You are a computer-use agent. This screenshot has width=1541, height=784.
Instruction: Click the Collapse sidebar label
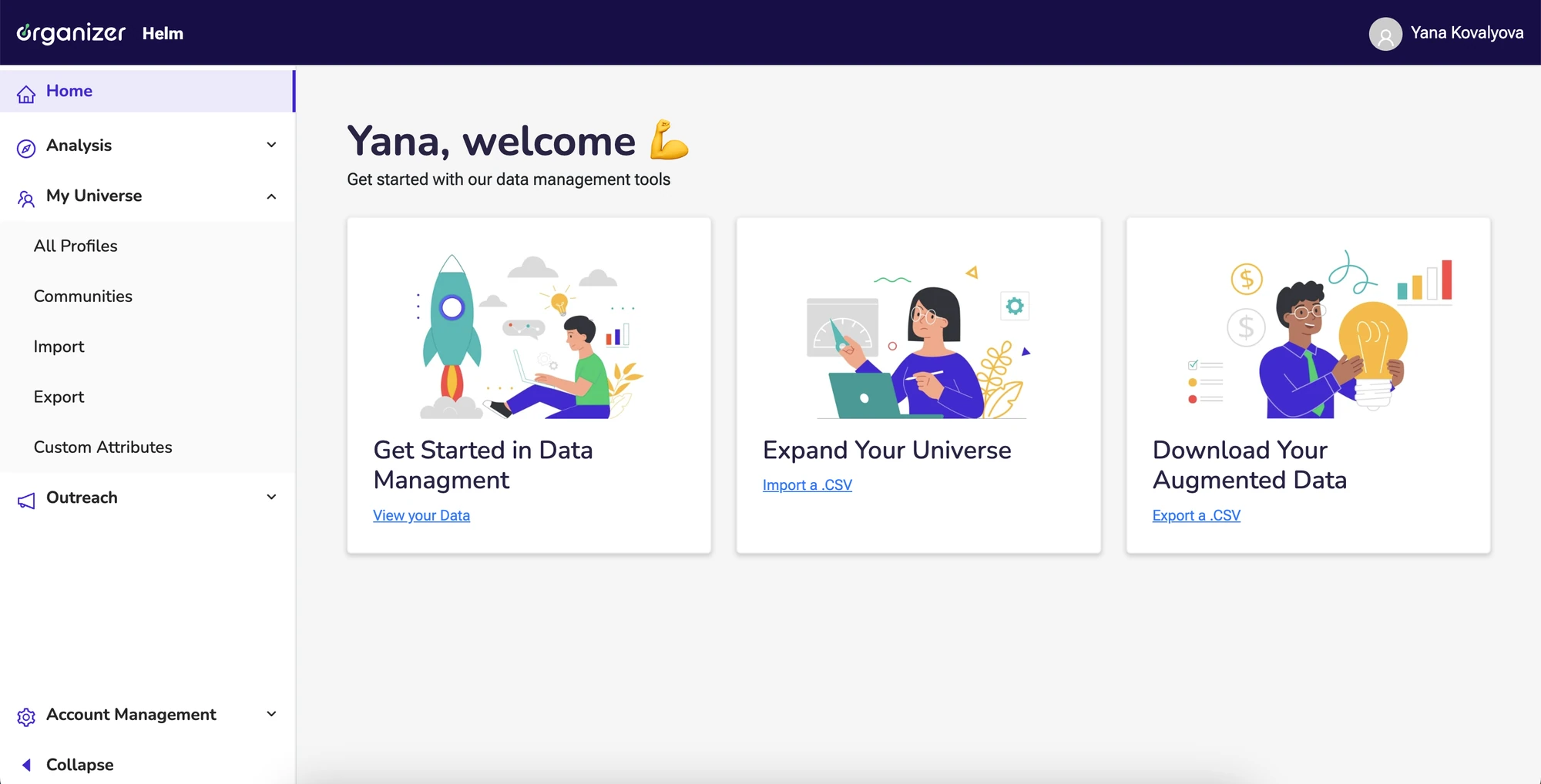80,765
